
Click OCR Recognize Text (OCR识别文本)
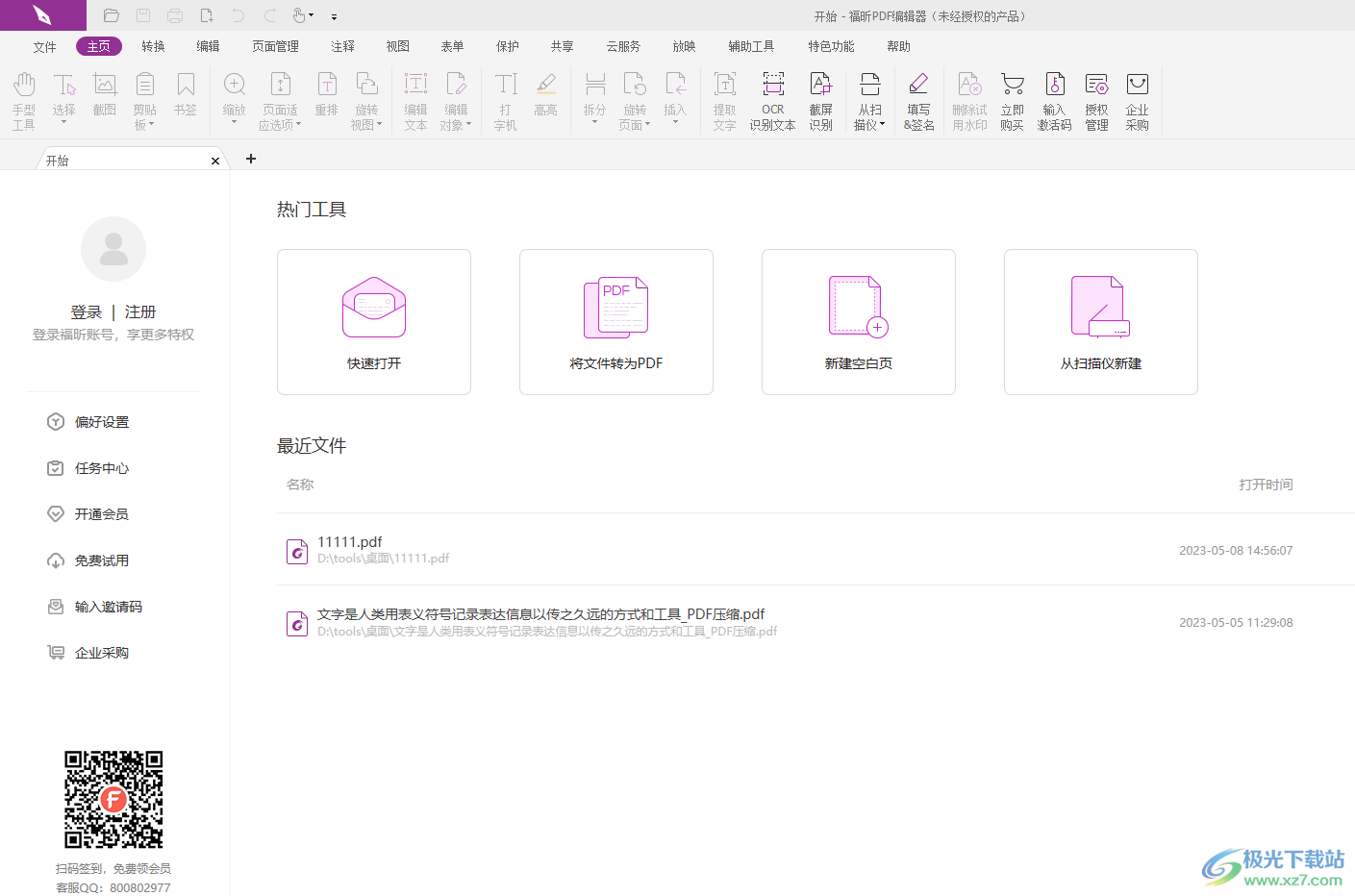coord(773,100)
